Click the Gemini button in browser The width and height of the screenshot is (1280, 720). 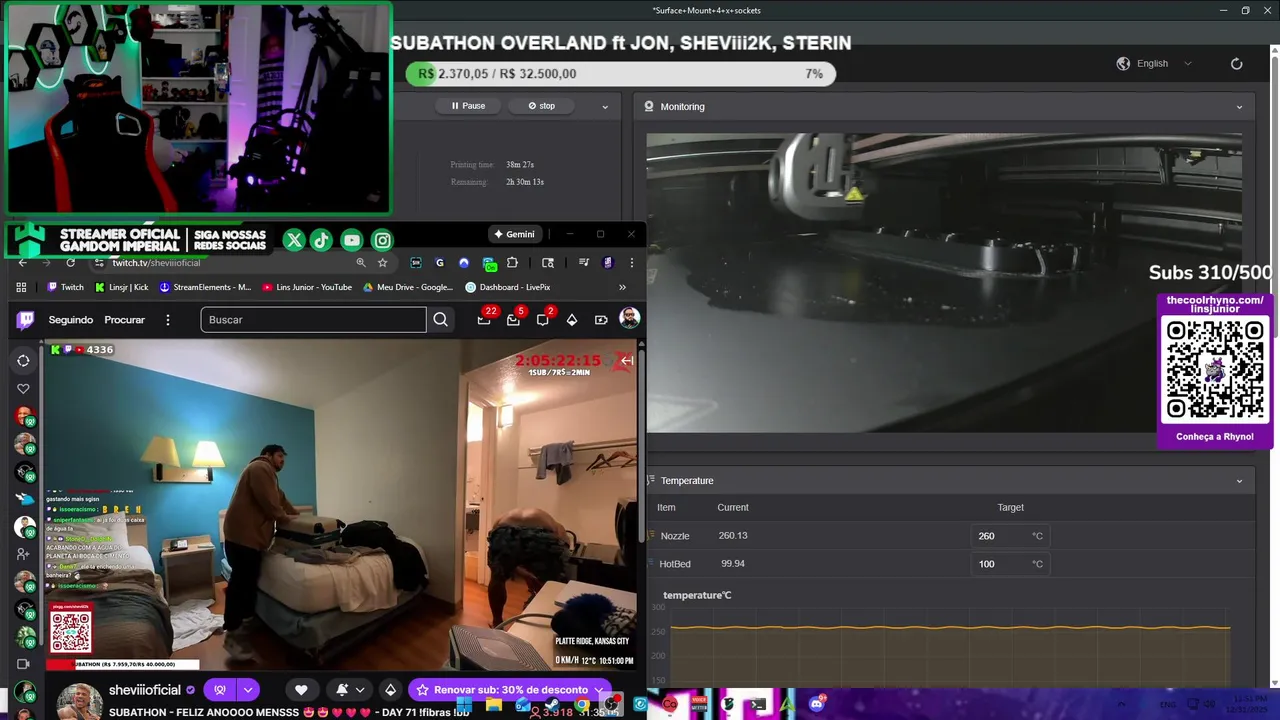[515, 234]
